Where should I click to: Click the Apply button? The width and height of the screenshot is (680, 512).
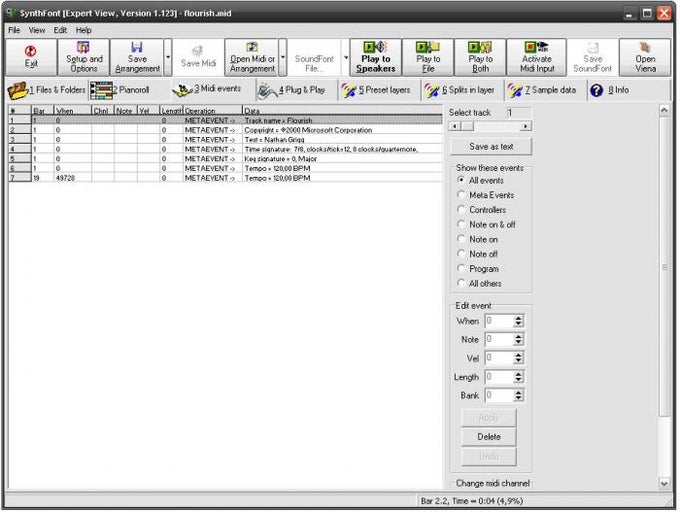[x=489, y=418]
